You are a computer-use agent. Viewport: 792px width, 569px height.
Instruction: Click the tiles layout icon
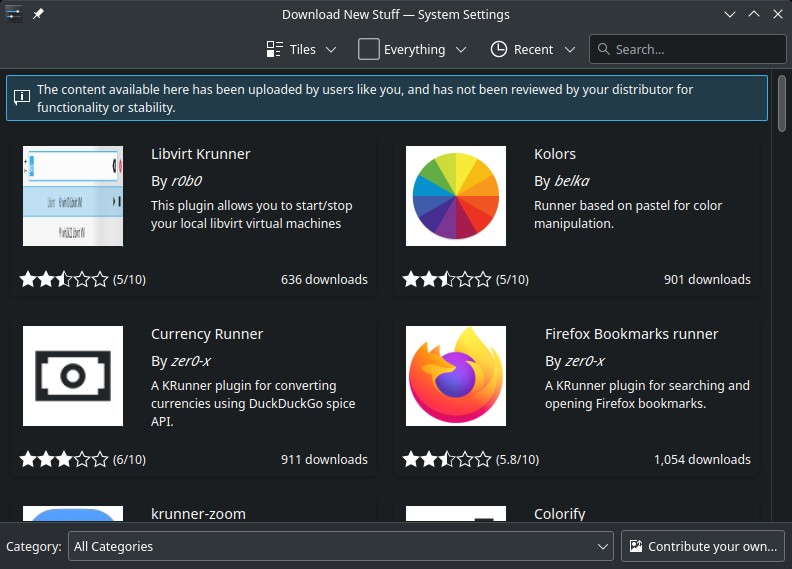tap(274, 49)
